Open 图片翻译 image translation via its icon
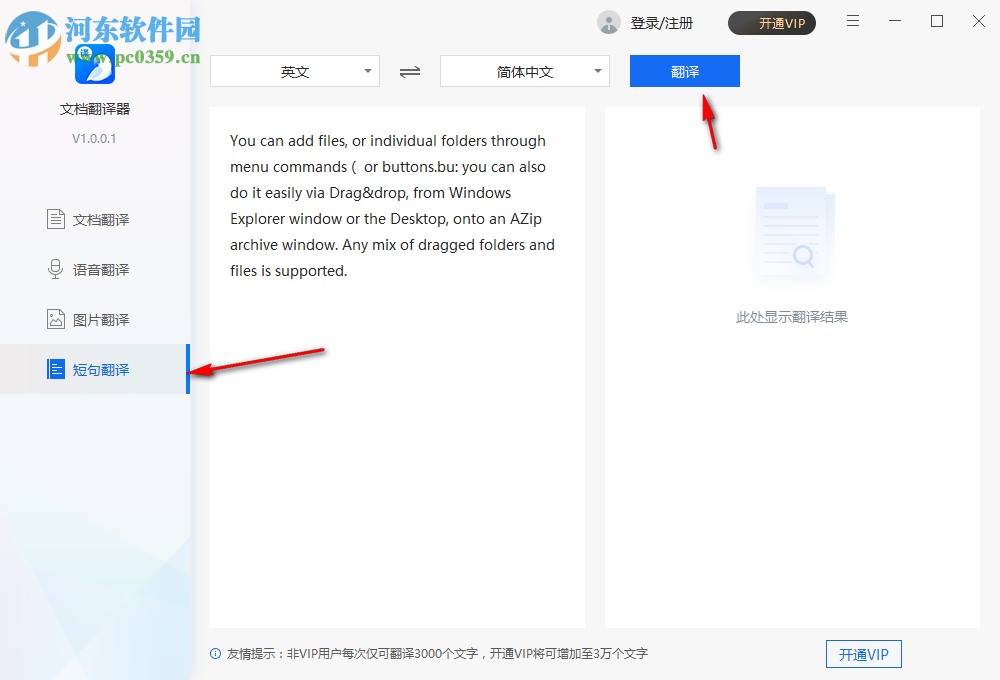The image size is (1000, 680). [x=55, y=318]
